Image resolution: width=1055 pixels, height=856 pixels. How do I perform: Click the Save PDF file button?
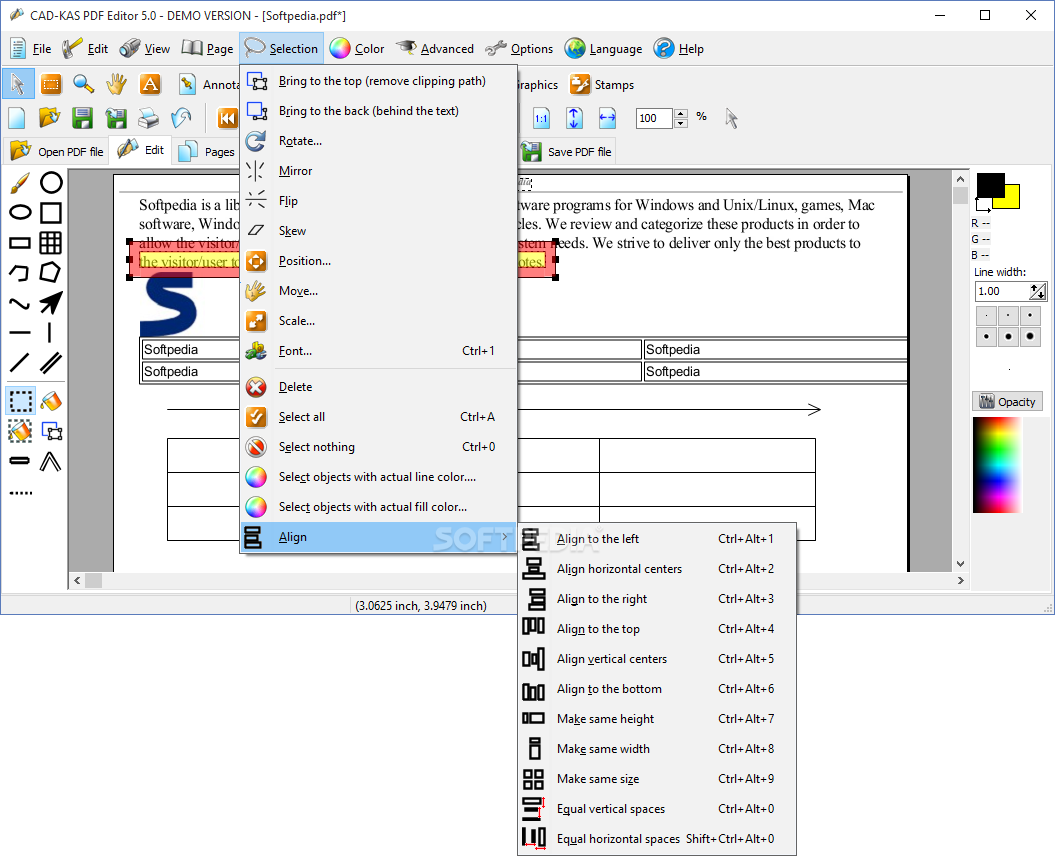tap(567, 151)
